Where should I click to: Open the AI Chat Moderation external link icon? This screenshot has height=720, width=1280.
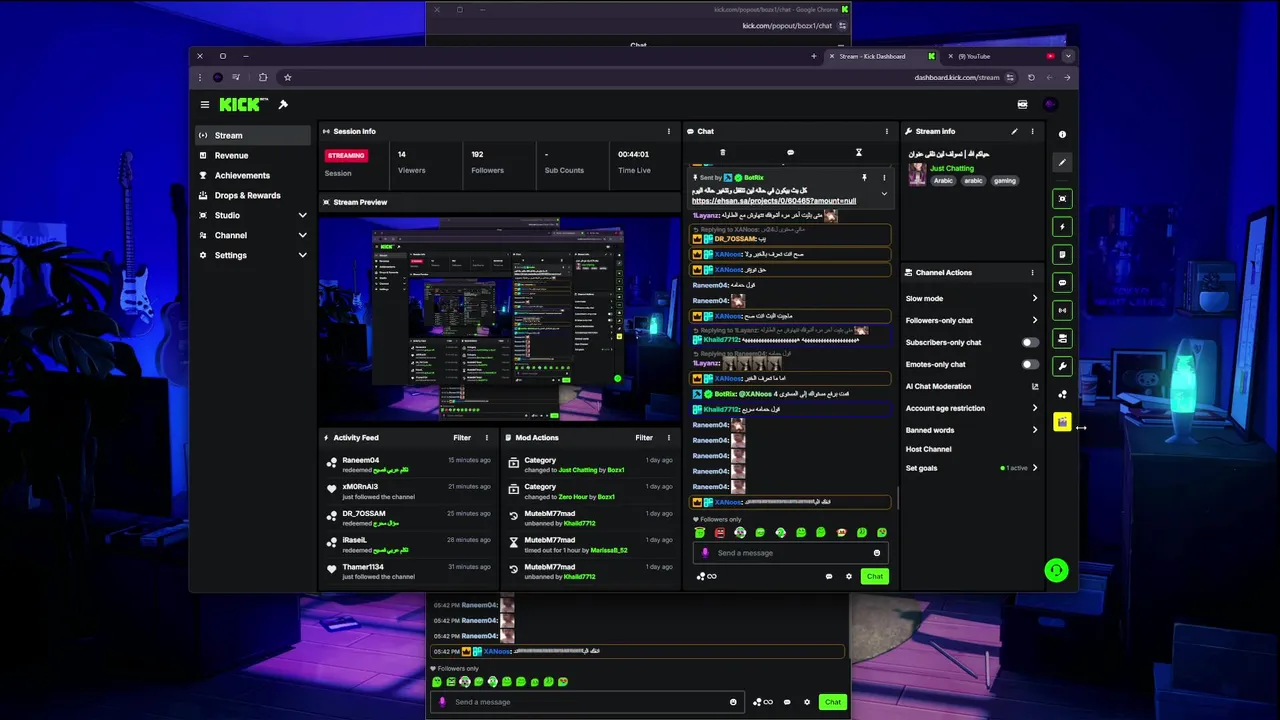1035,386
